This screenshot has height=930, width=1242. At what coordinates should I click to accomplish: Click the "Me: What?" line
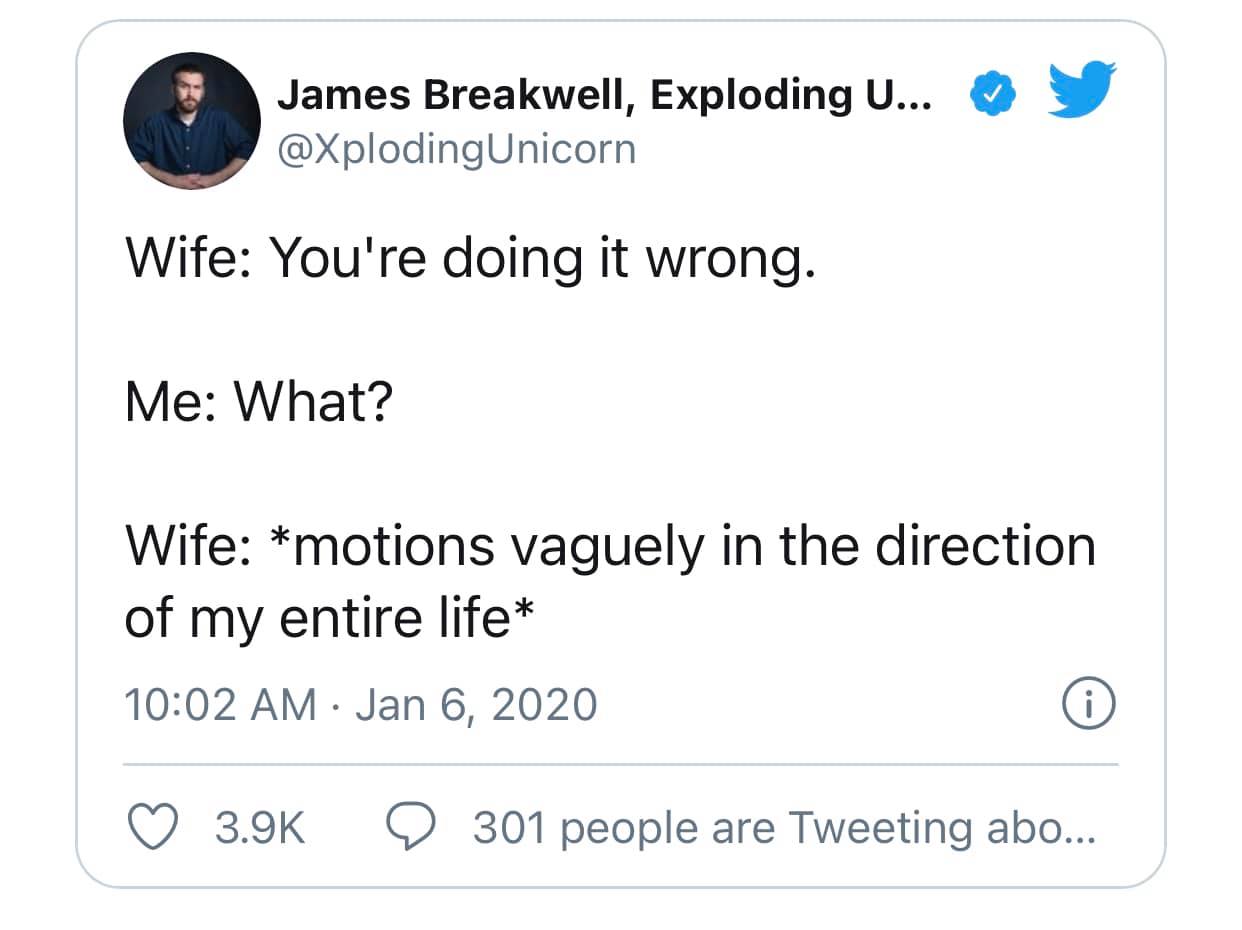pyautogui.click(x=259, y=403)
